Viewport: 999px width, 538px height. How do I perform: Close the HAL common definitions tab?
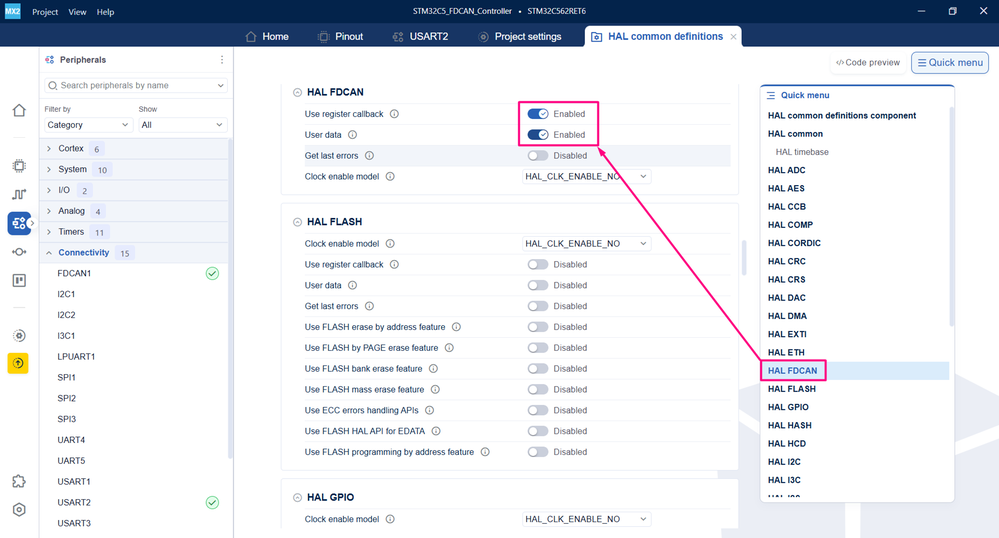[x=733, y=37]
